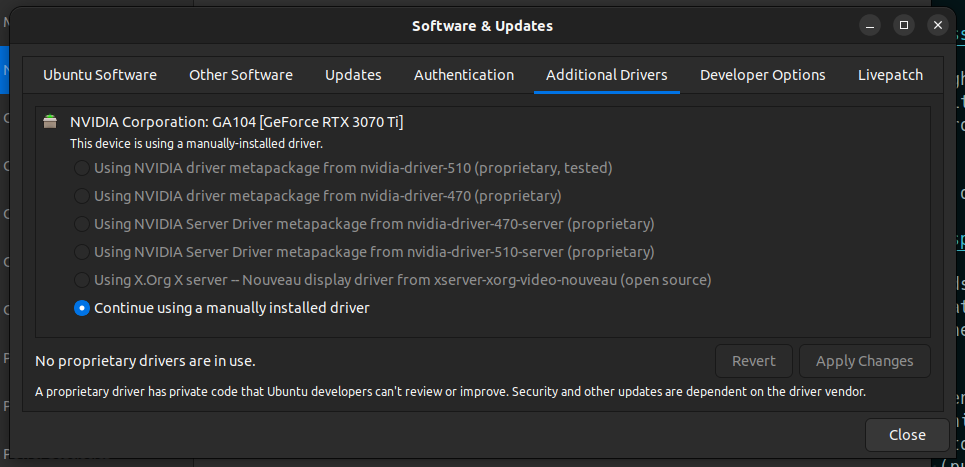
Task: Choose nvidia-driver-510-server Server Driver option
Action: pyautogui.click(x=82, y=252)
